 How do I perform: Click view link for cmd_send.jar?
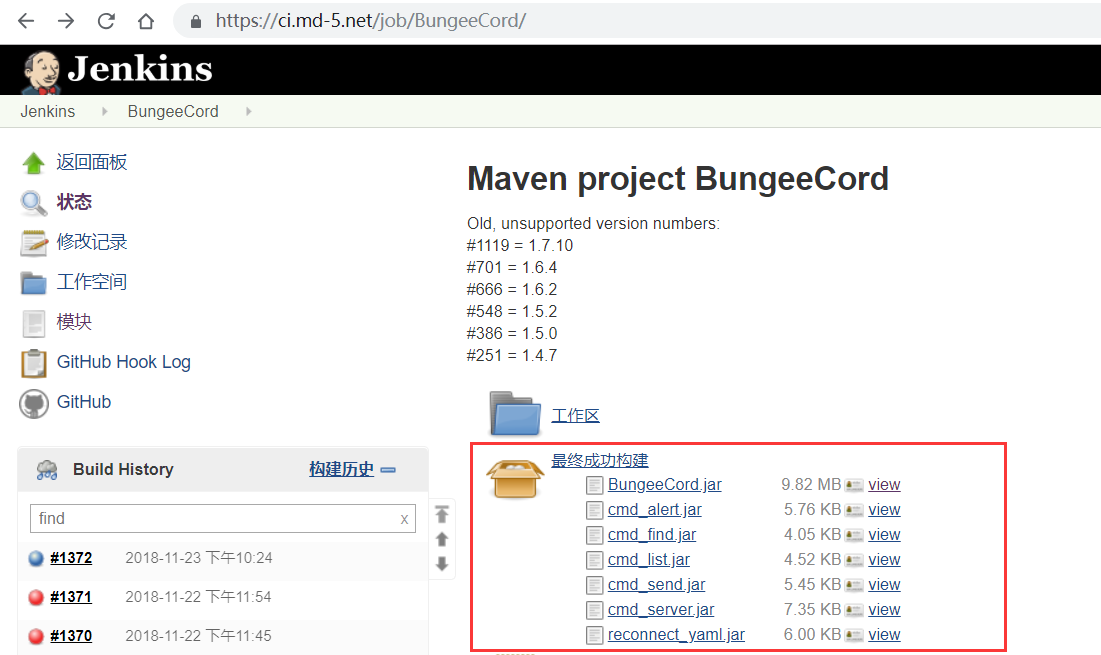pyautogui.click(x=884, y=585)
